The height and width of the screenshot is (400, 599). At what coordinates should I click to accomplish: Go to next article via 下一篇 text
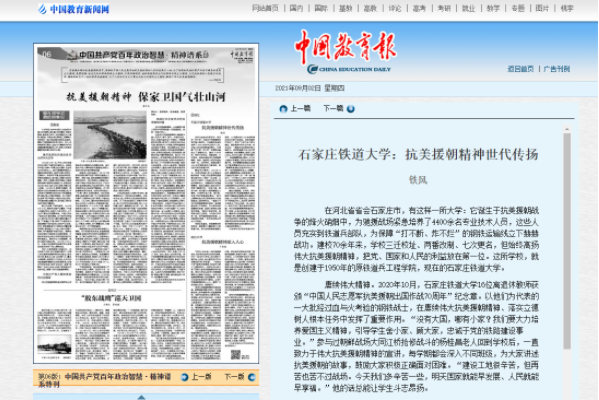click(x=333, y=109)
